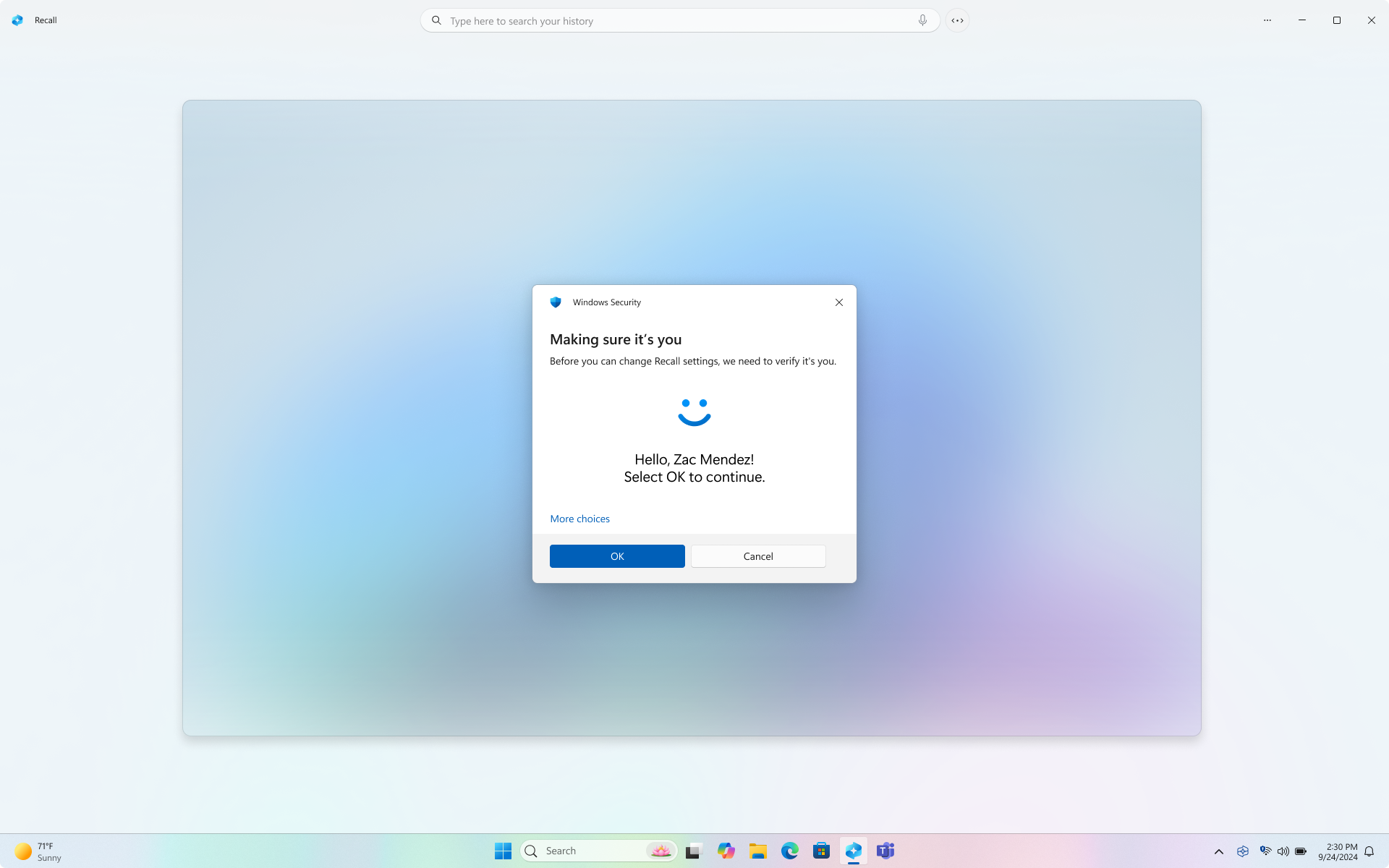Click Cancel to dismiss security dialog
The height and width of the screenshot is (868, 1389).
coord(758,556)
